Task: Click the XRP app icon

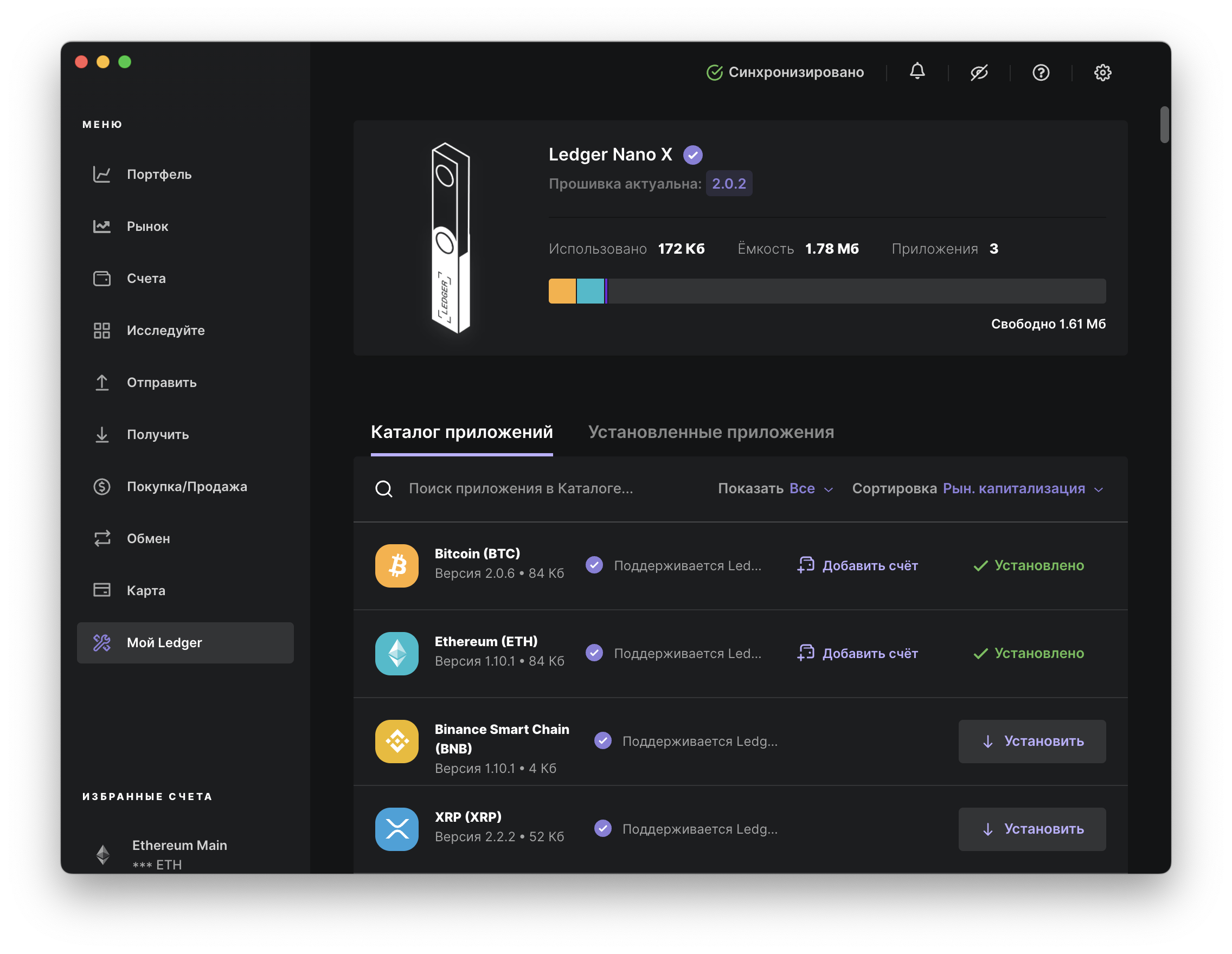Action: 396,828
